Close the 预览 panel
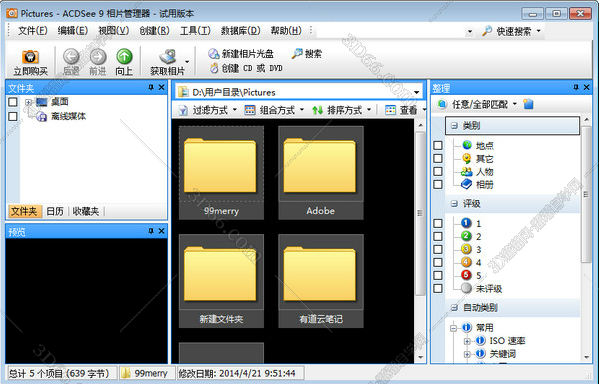 click(162, 231)
